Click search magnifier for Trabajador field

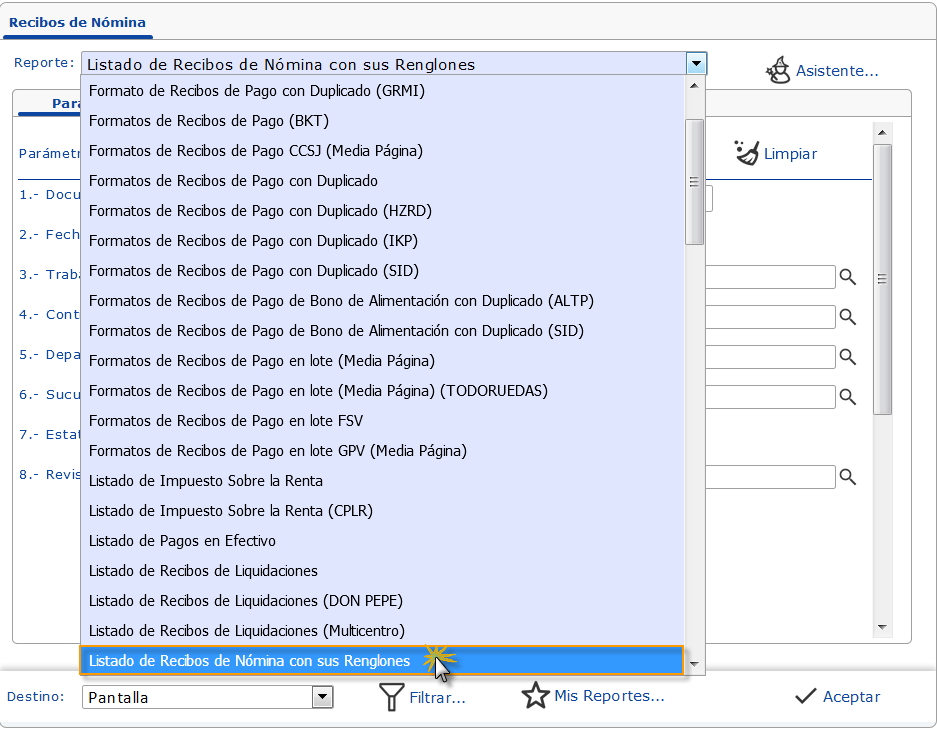pos(848,277)
